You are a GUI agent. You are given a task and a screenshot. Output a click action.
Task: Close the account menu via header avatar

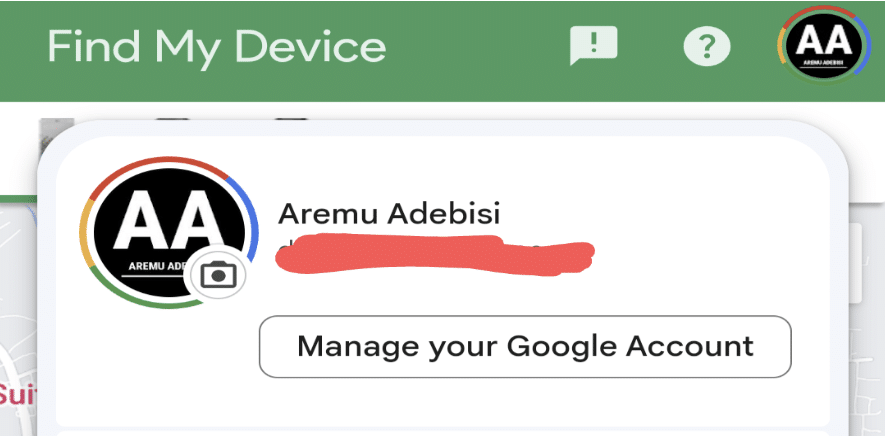[823, 45]
